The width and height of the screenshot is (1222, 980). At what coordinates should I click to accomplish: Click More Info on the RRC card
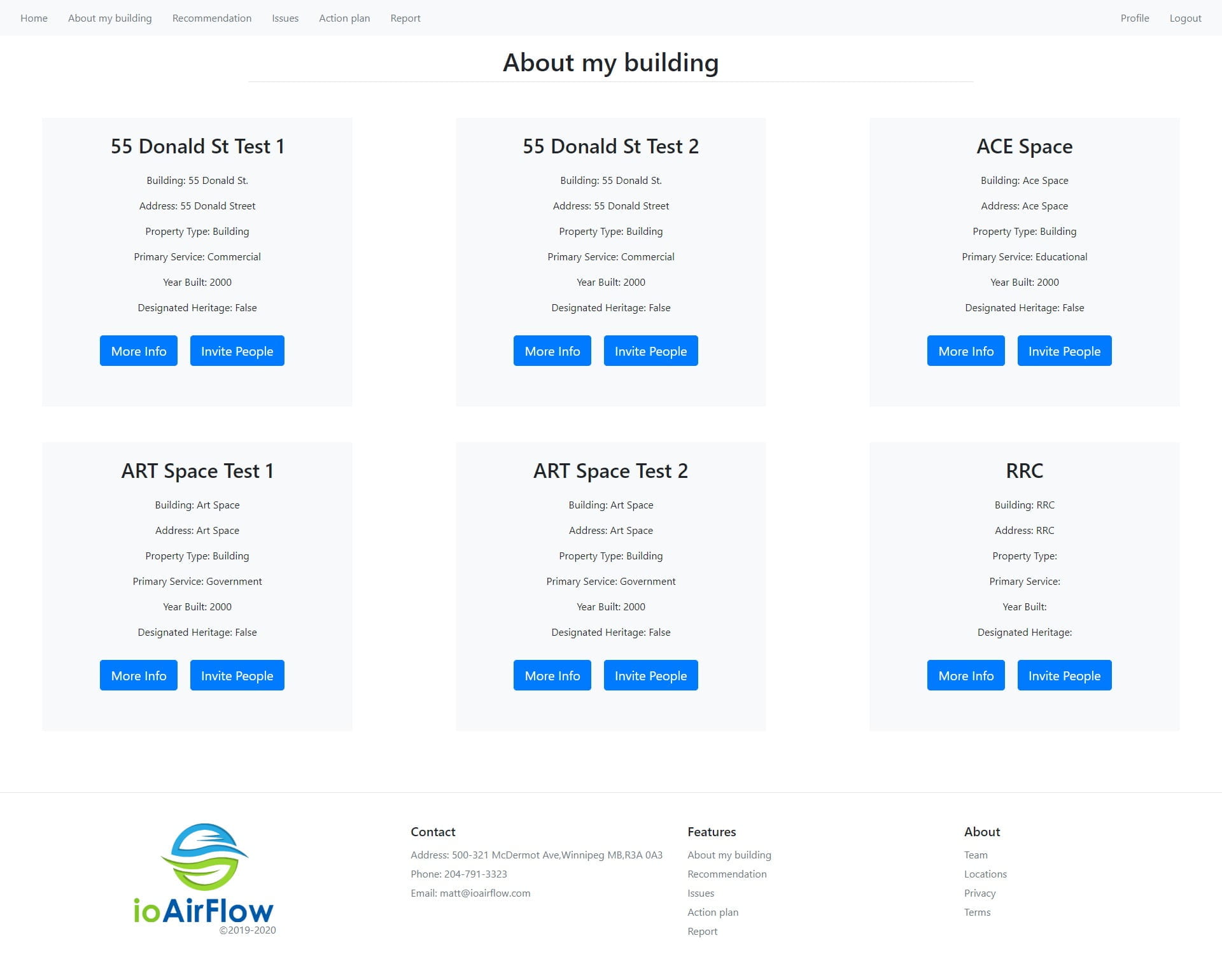965,675
